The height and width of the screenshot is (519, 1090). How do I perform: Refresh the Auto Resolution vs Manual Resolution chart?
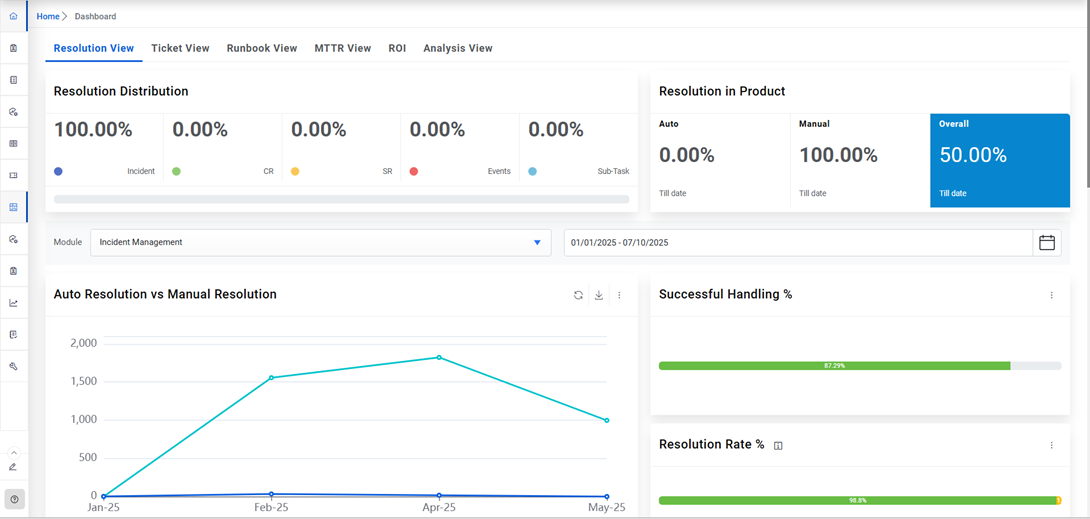578,295
